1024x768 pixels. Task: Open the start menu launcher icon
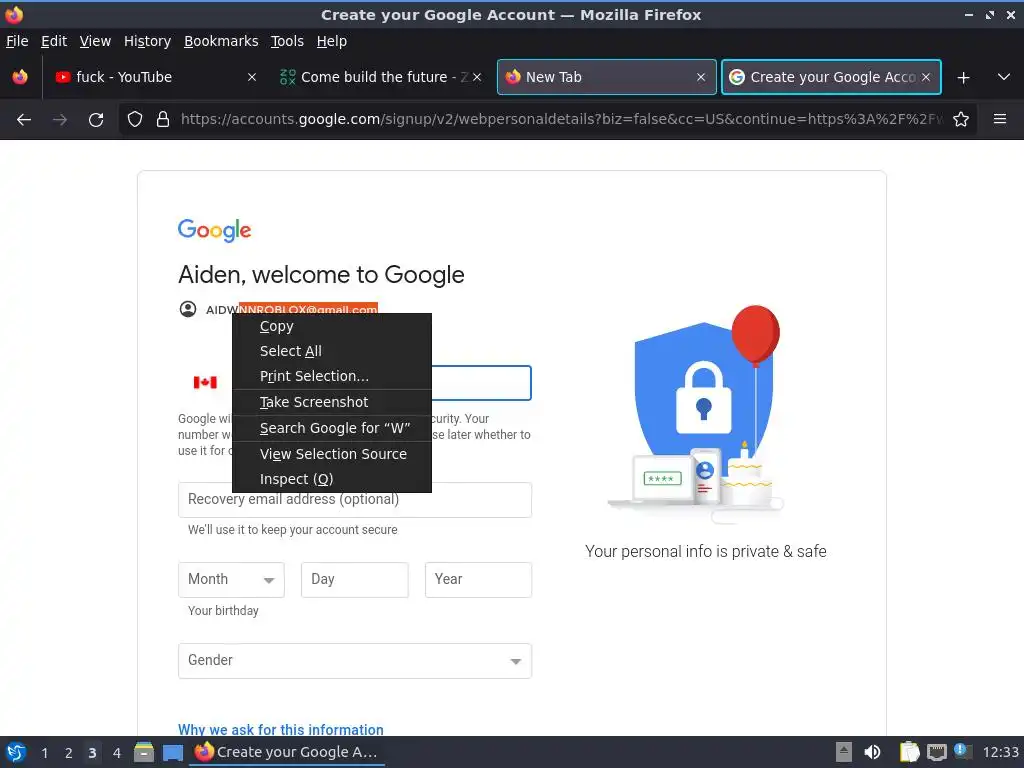[16, 752]
